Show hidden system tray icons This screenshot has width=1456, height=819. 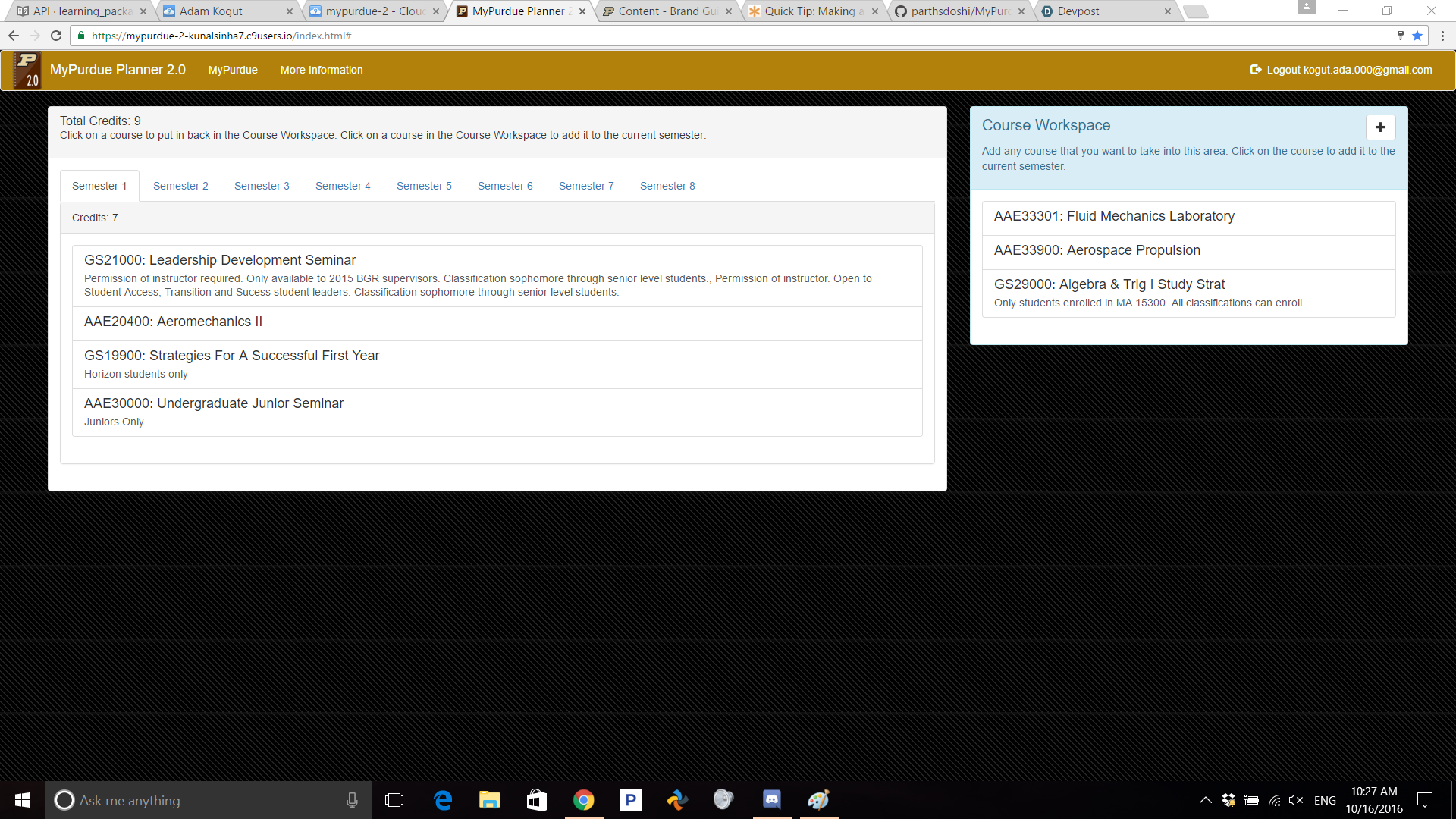pyautogui.click(x=1205, y=800)
